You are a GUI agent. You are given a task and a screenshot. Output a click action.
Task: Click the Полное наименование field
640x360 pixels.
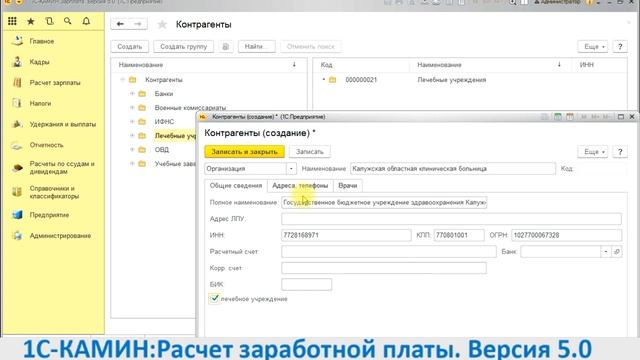384,202
